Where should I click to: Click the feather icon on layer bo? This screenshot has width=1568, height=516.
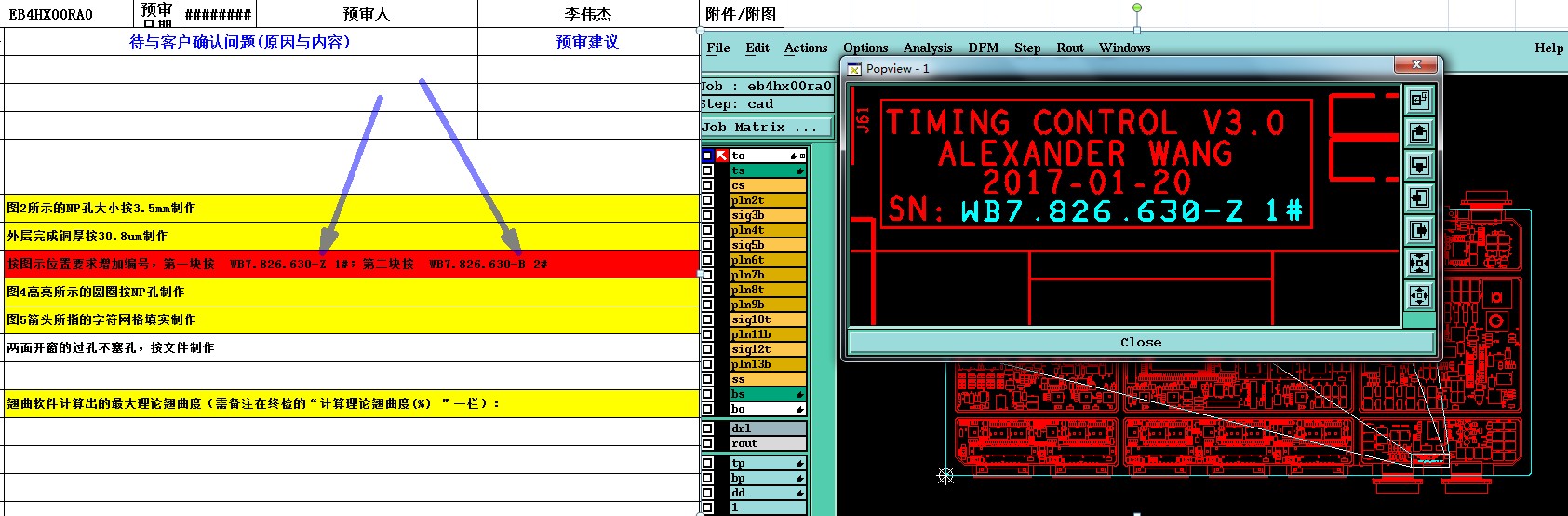[x=799, y=409]
